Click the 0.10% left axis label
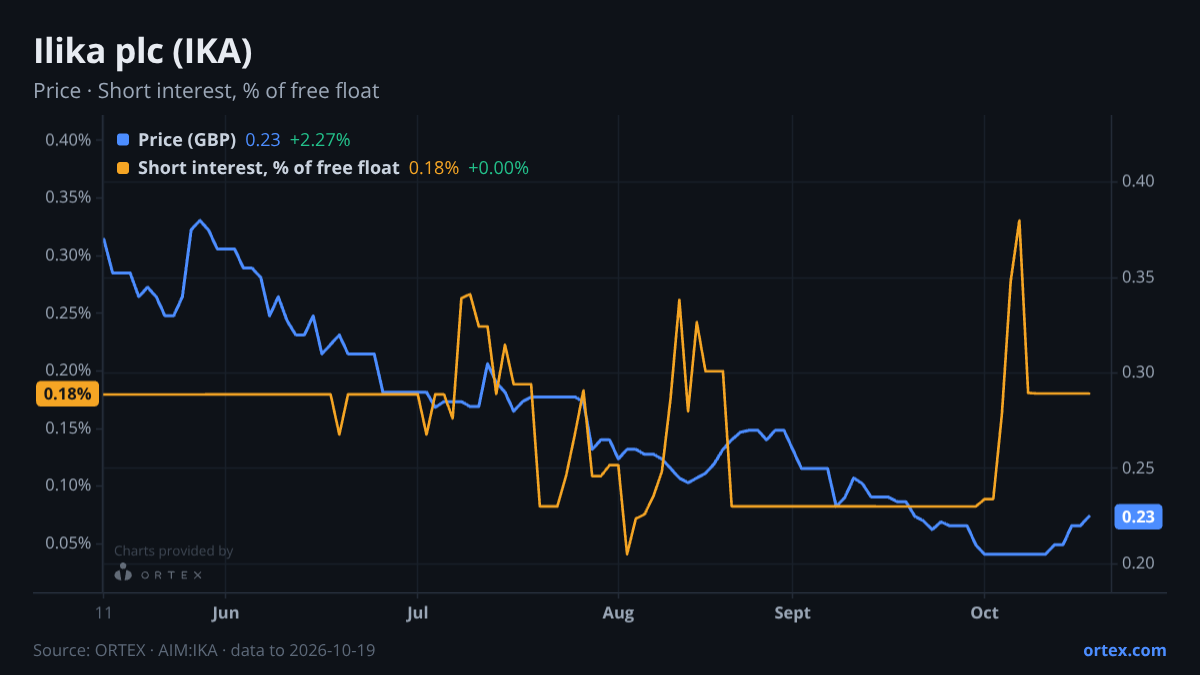Viewport: 1200px width, 675px height. [x=68, y=486]
